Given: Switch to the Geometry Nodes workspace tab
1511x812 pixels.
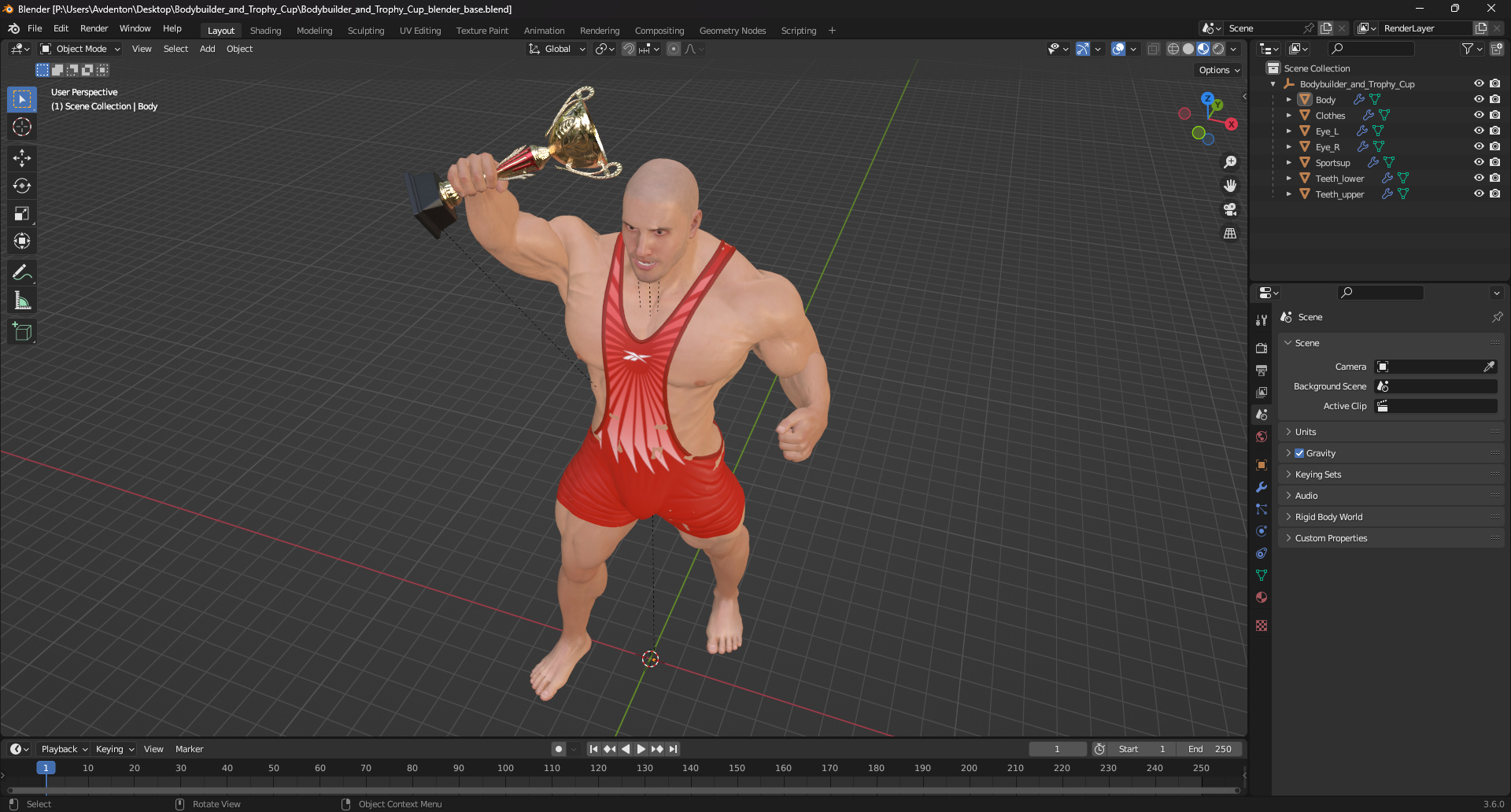Looking at the screenshot, I should 732,31.
